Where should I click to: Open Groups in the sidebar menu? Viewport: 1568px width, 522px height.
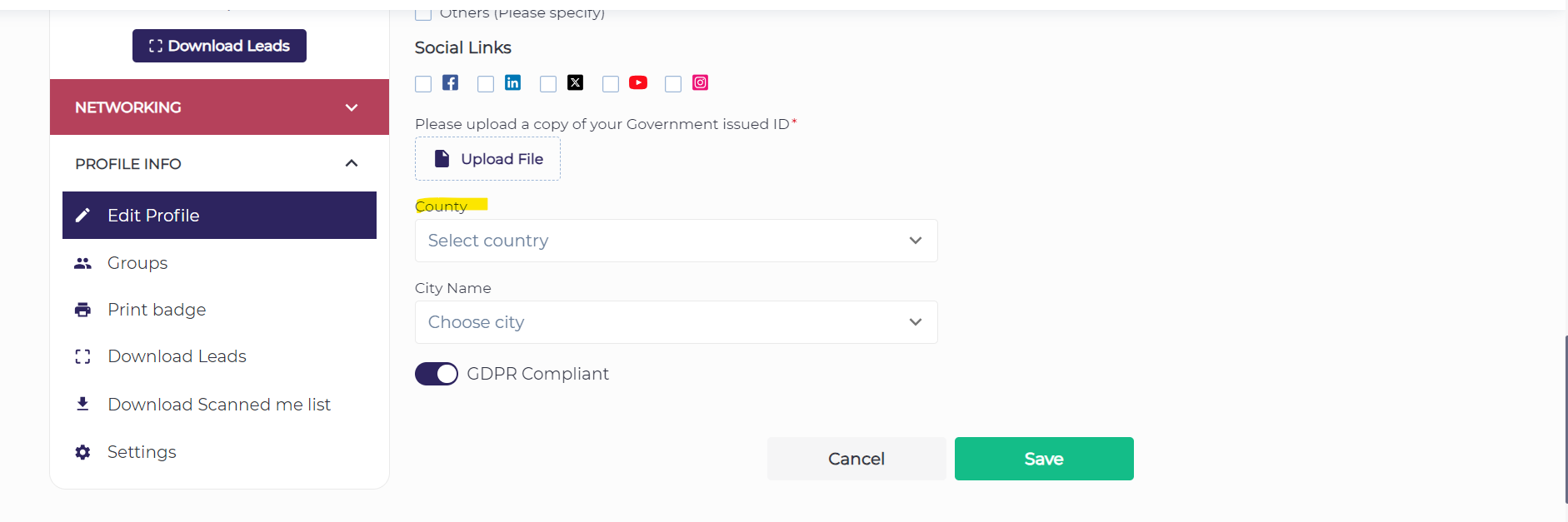pos(137,263)
